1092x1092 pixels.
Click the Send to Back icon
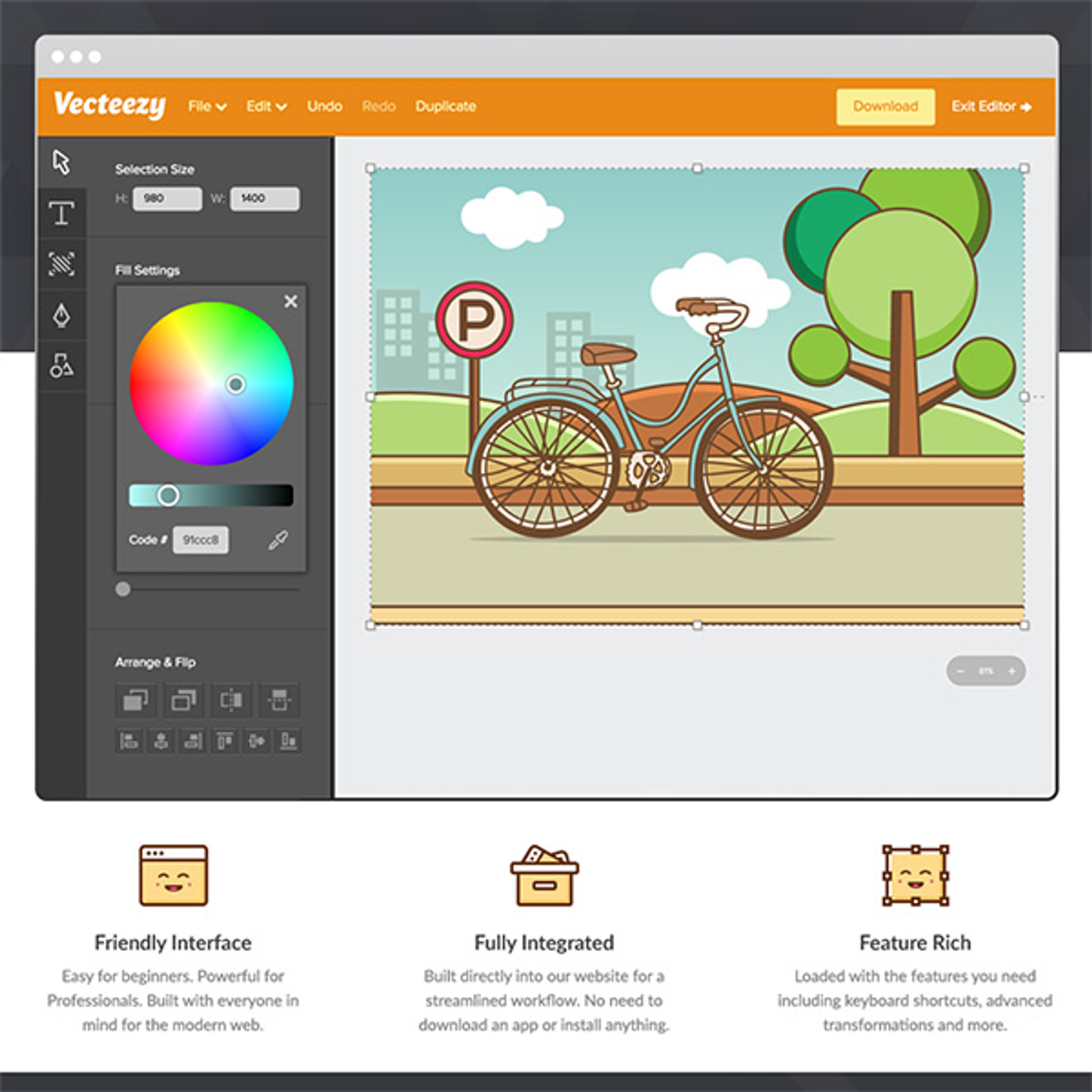click(x=184, y=700)
